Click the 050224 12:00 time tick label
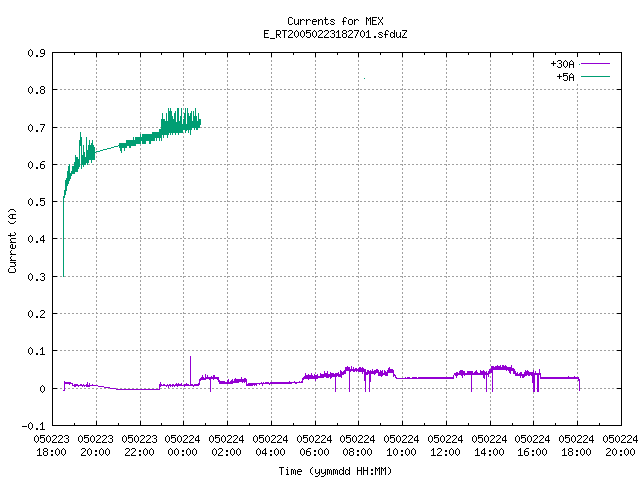 tap(446, 446)
